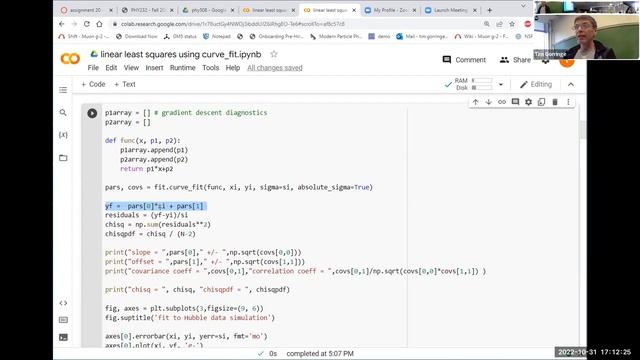Move cell down with arrow icon

pos(489,102)
